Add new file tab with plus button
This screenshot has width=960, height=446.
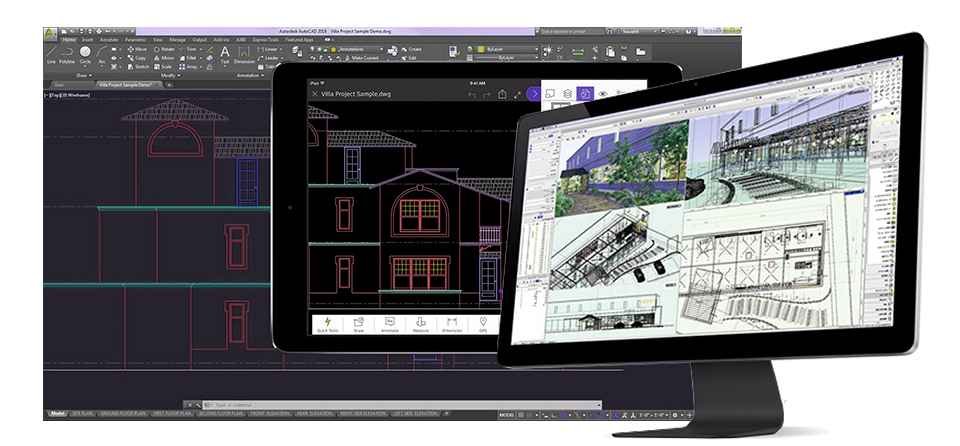169,85
